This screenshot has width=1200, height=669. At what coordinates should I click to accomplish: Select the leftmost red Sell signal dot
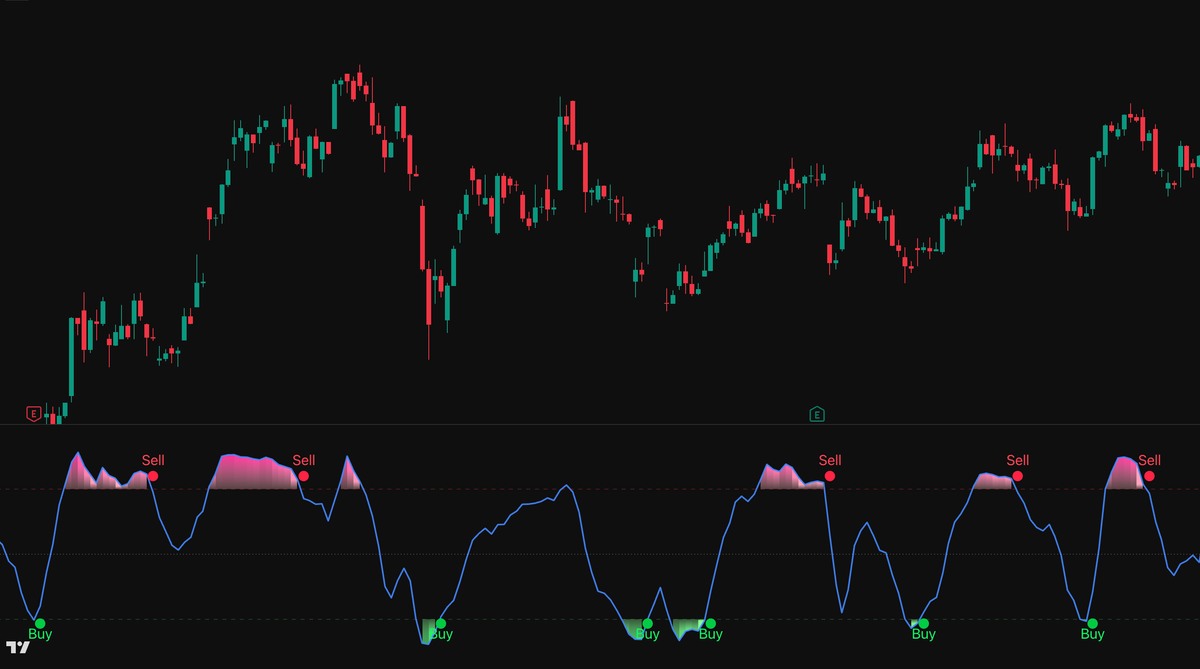pyautogui.click(x=153, y=476)
